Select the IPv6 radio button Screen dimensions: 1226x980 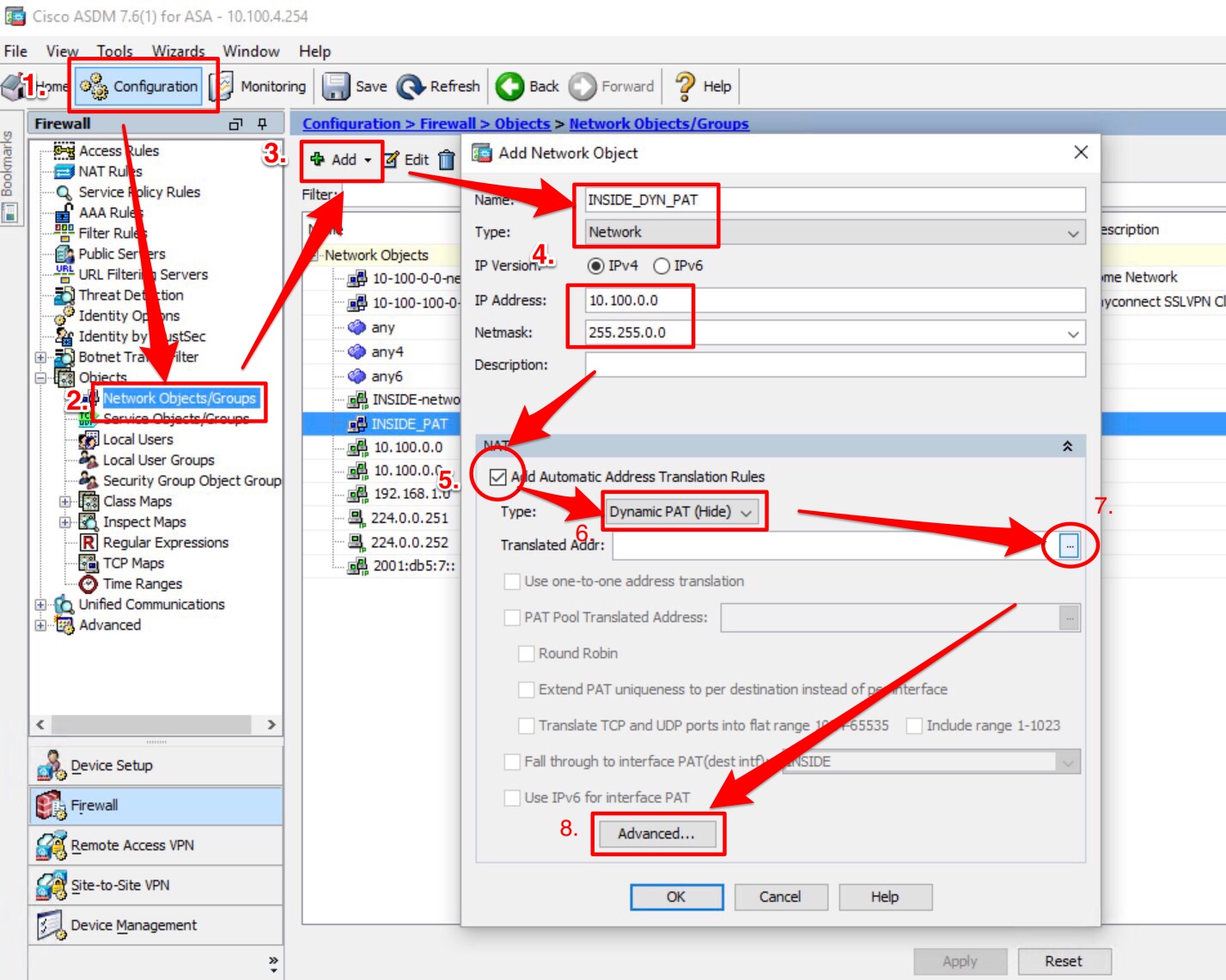[x=662, y=266]
